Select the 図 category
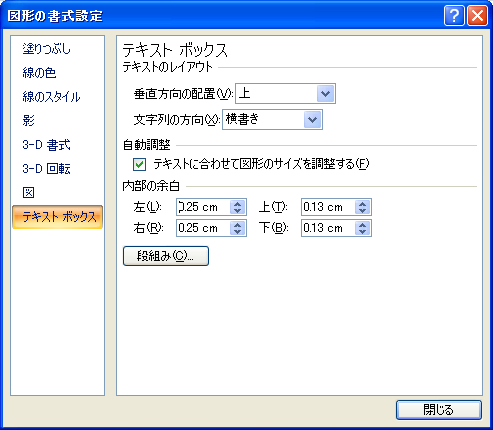Screen dimensions: 493x430 coord(29,192)
